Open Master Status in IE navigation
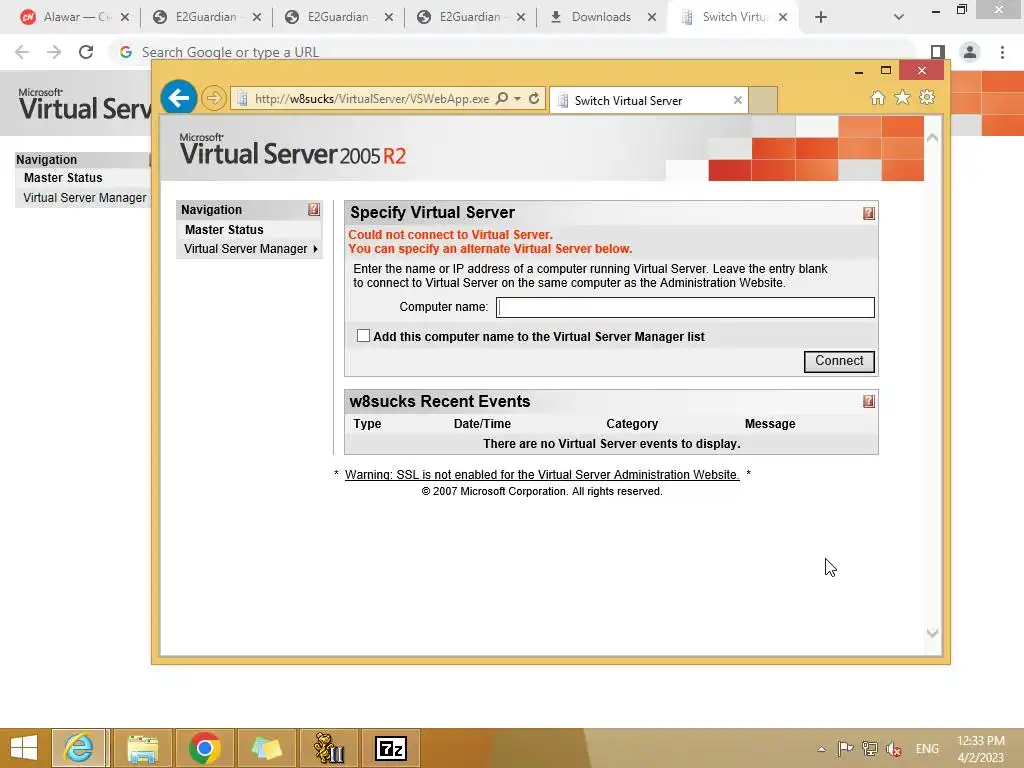 [x=224, y=230]
